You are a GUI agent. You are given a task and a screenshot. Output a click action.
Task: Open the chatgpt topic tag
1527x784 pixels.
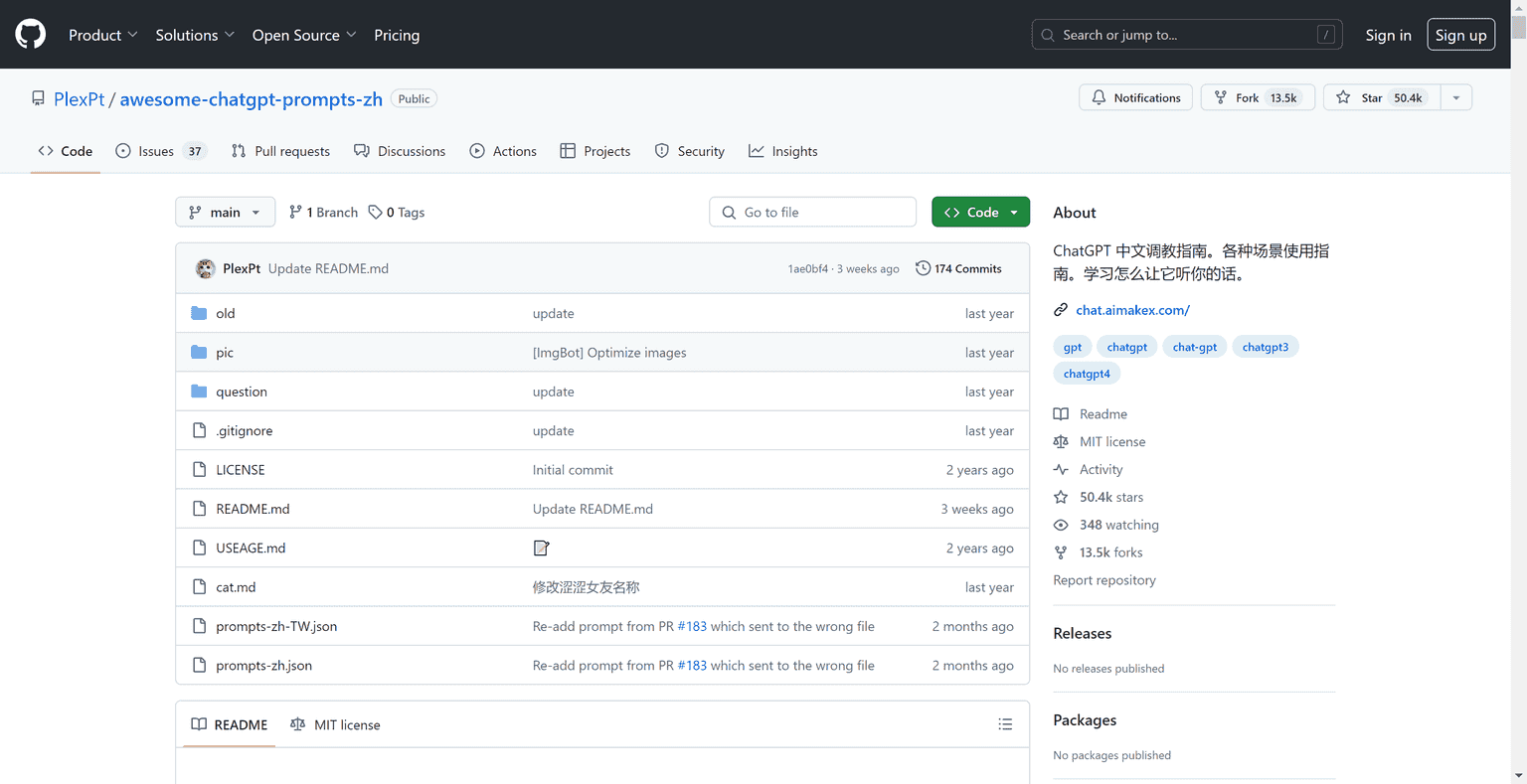(x=1126, y=347)
